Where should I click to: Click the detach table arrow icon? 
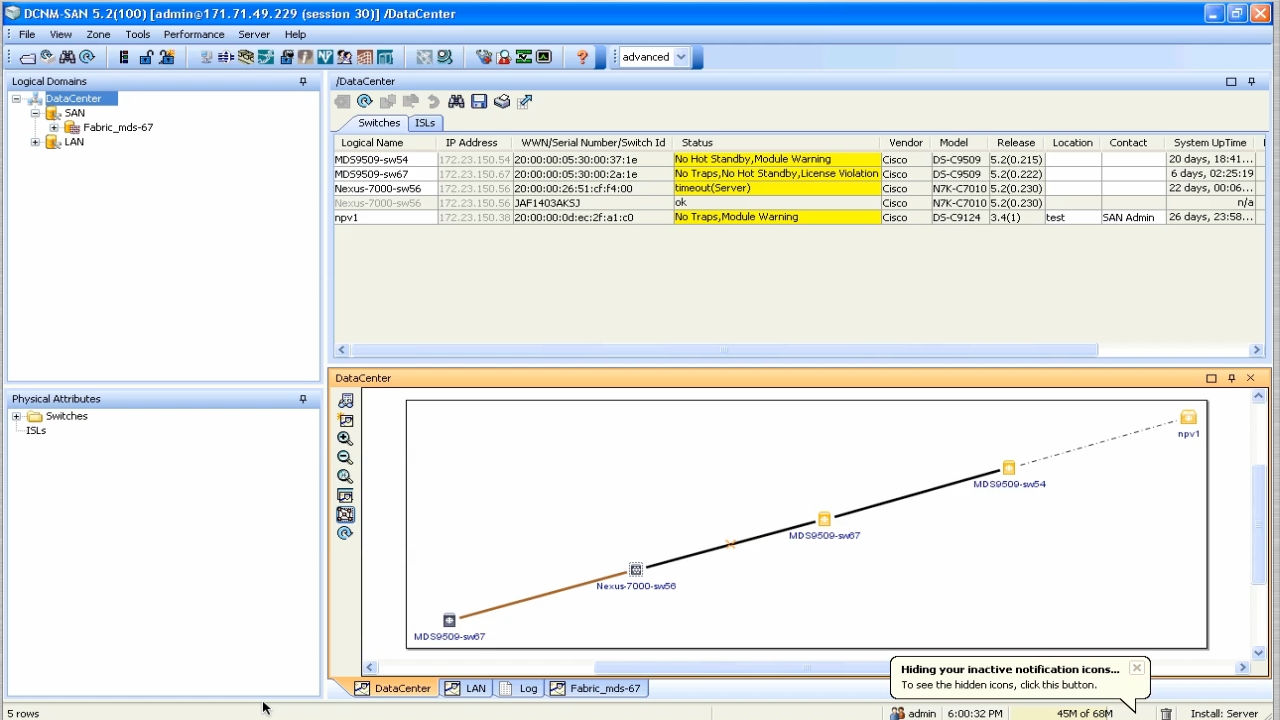525,101
